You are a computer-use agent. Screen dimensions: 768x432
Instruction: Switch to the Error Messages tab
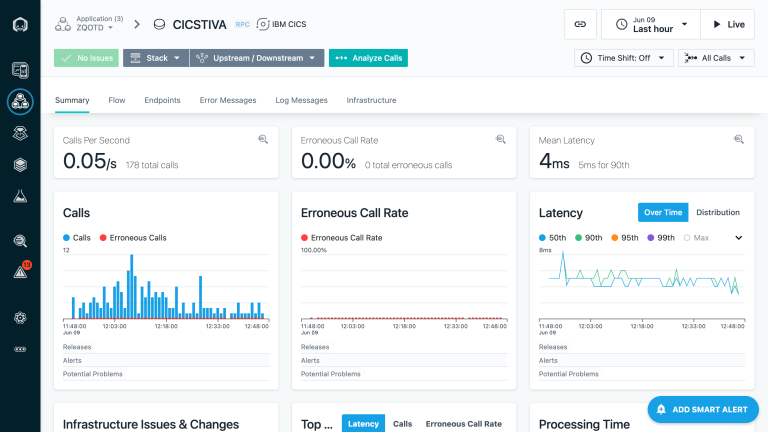point(228,100)
